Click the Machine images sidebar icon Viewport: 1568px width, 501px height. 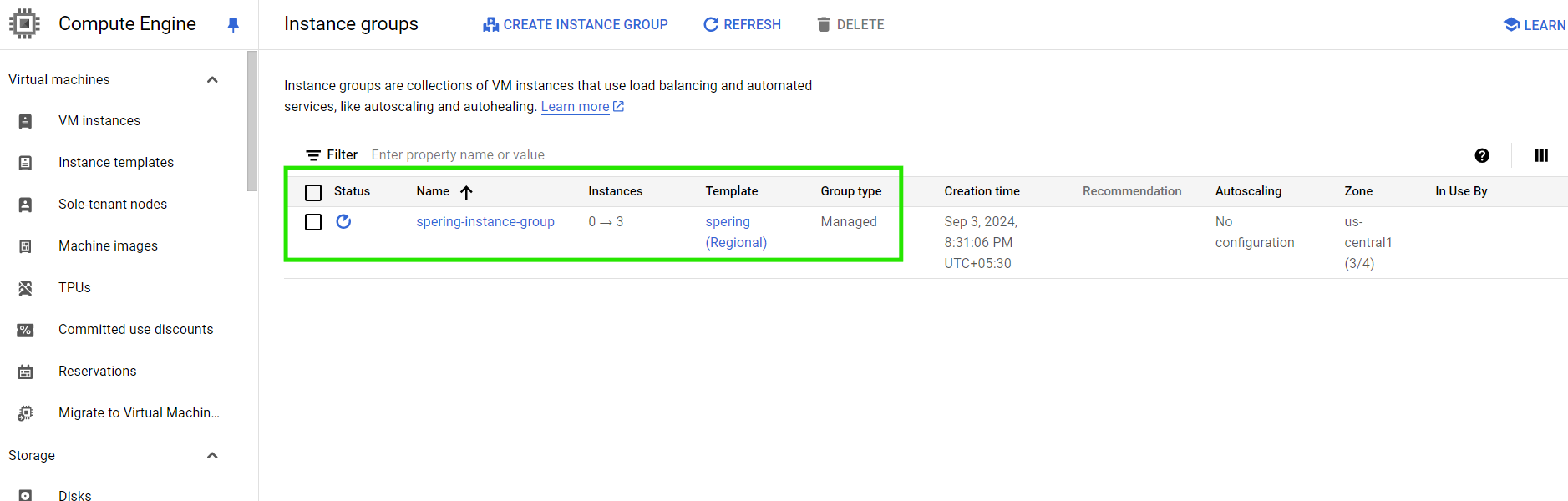[25, 246]
